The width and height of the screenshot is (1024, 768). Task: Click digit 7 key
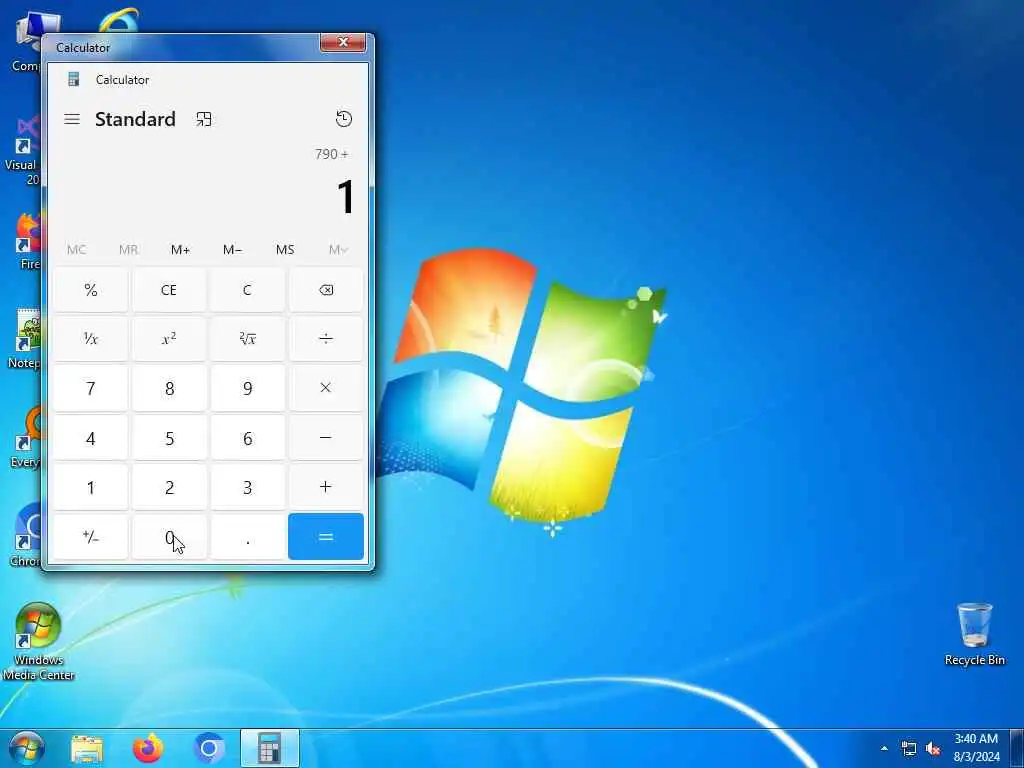[91, 389]
